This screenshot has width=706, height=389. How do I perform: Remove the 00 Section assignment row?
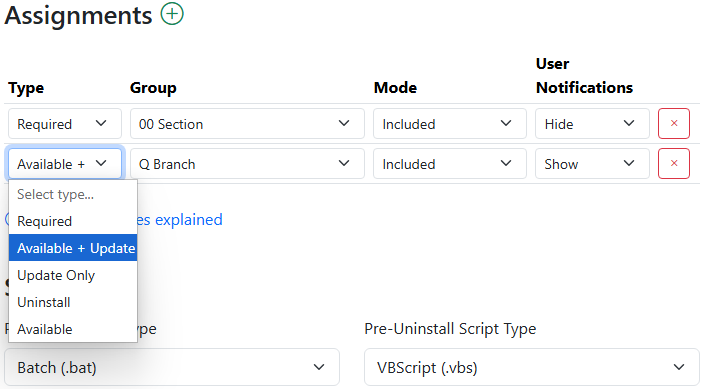pyautogui.click(x=674, y=123)
